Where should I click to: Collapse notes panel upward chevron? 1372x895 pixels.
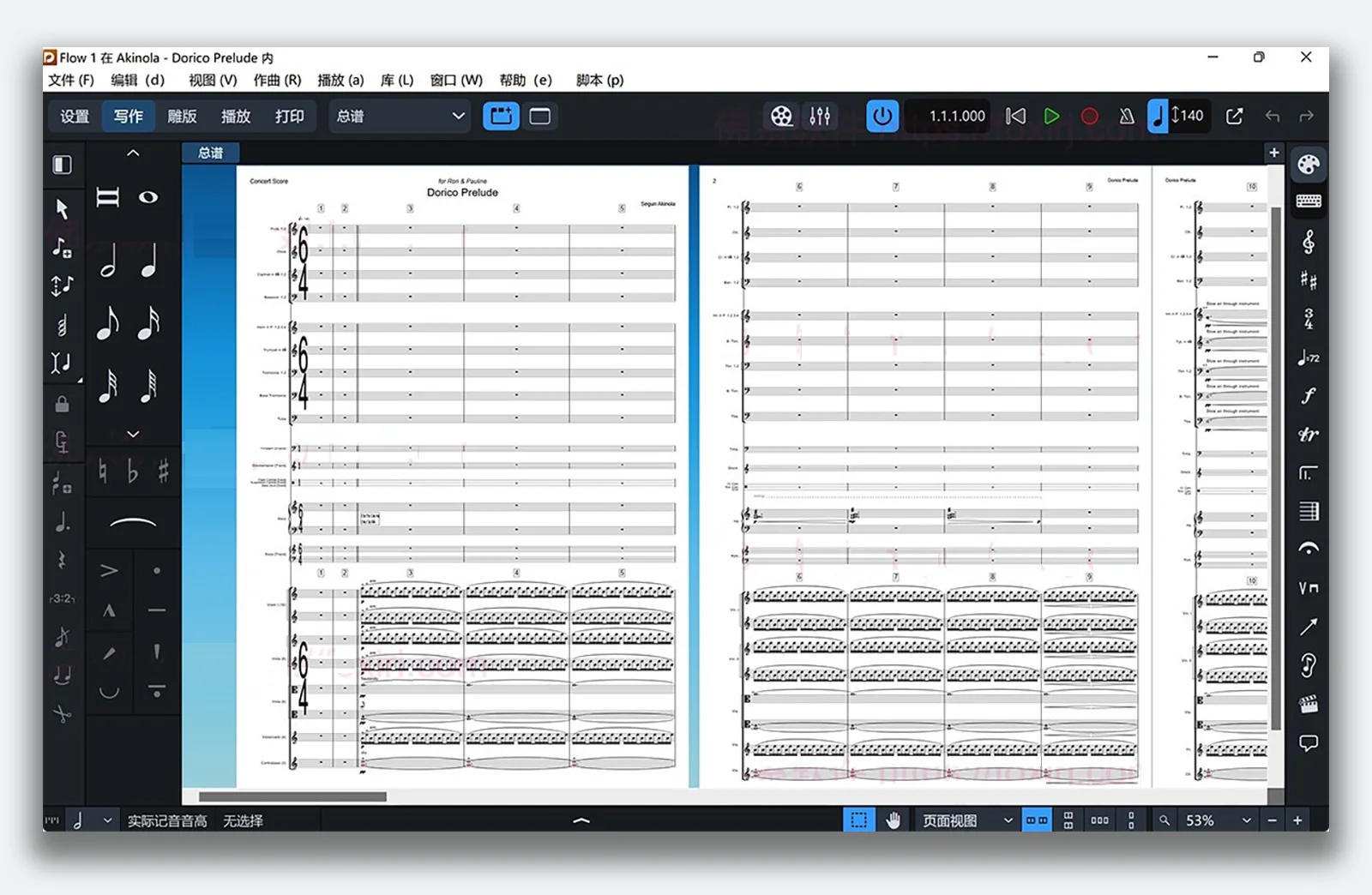point(133,153)
